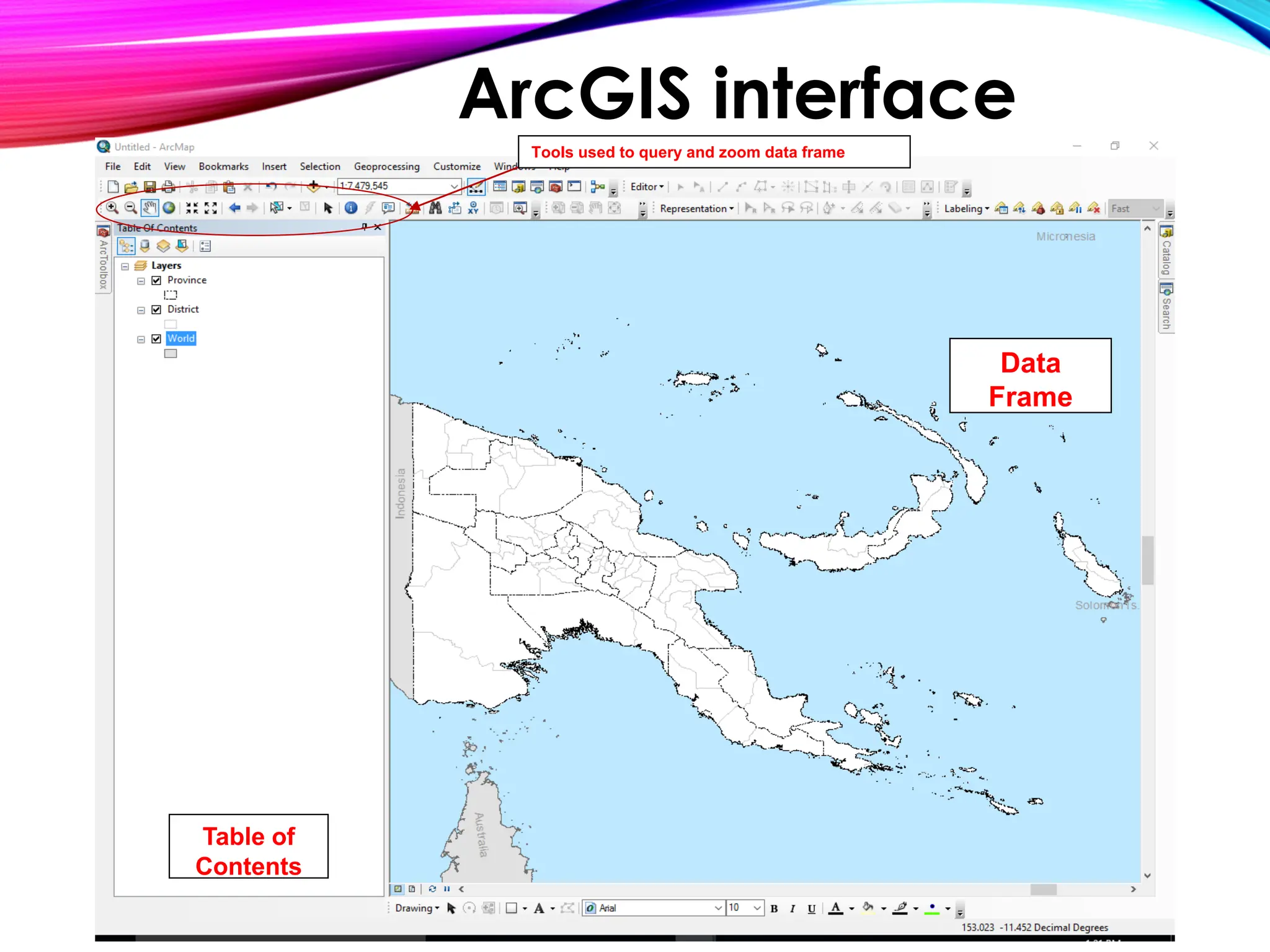Click the fill color paint bucket
1270x952 pixels.
click(x=868, y=909)
